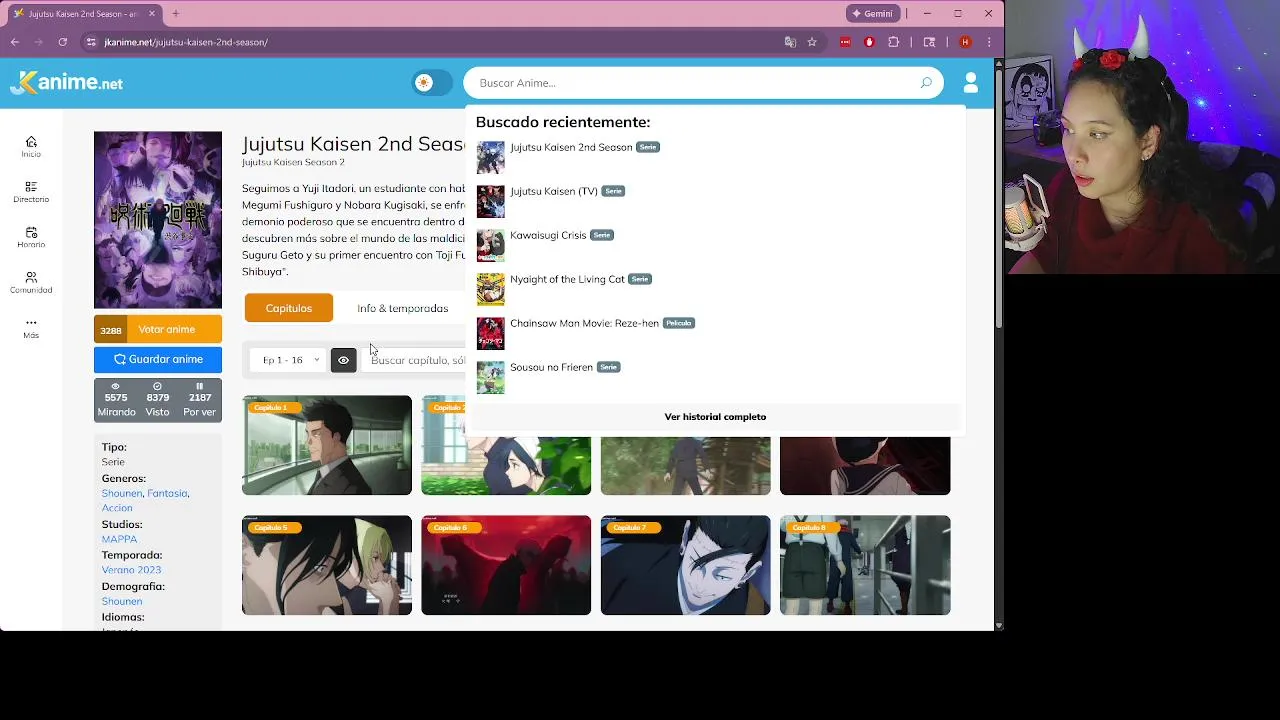Open Capitulo 5 episode thumbnail
This screenshot has width=1280, height=720.
[327, 565]
